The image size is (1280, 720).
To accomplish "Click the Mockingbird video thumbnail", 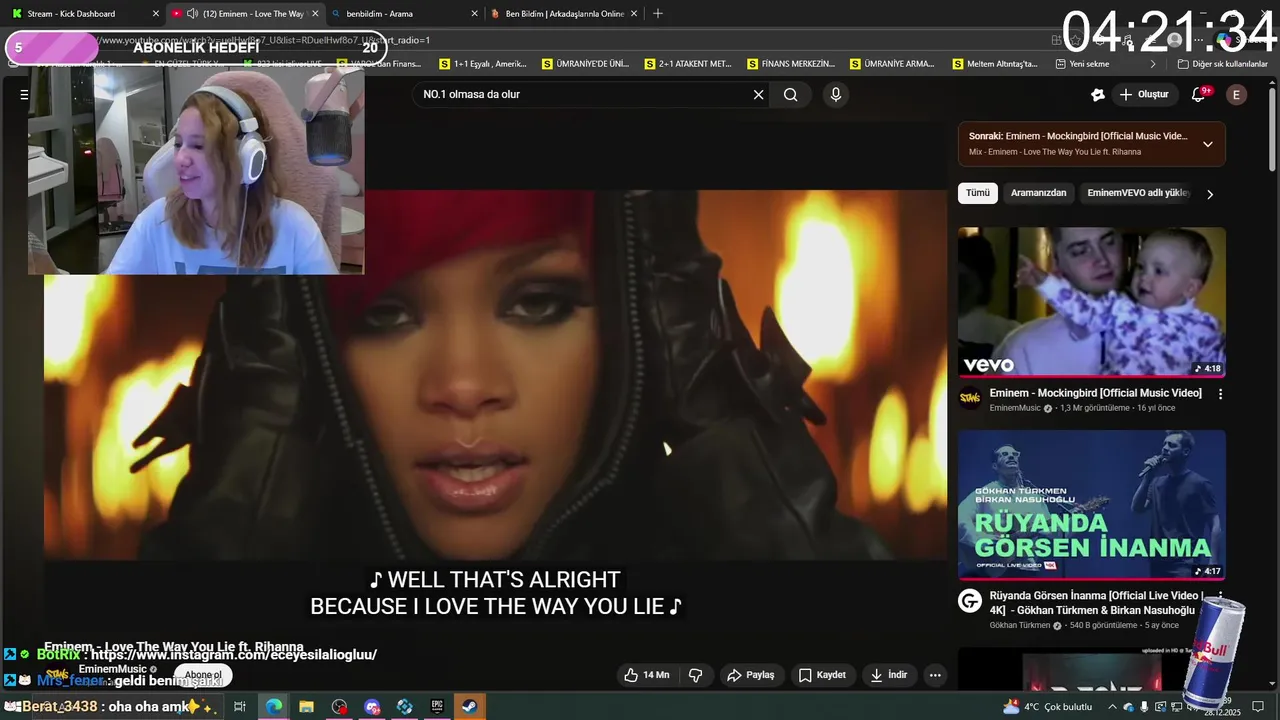I will pos(1092,302).
